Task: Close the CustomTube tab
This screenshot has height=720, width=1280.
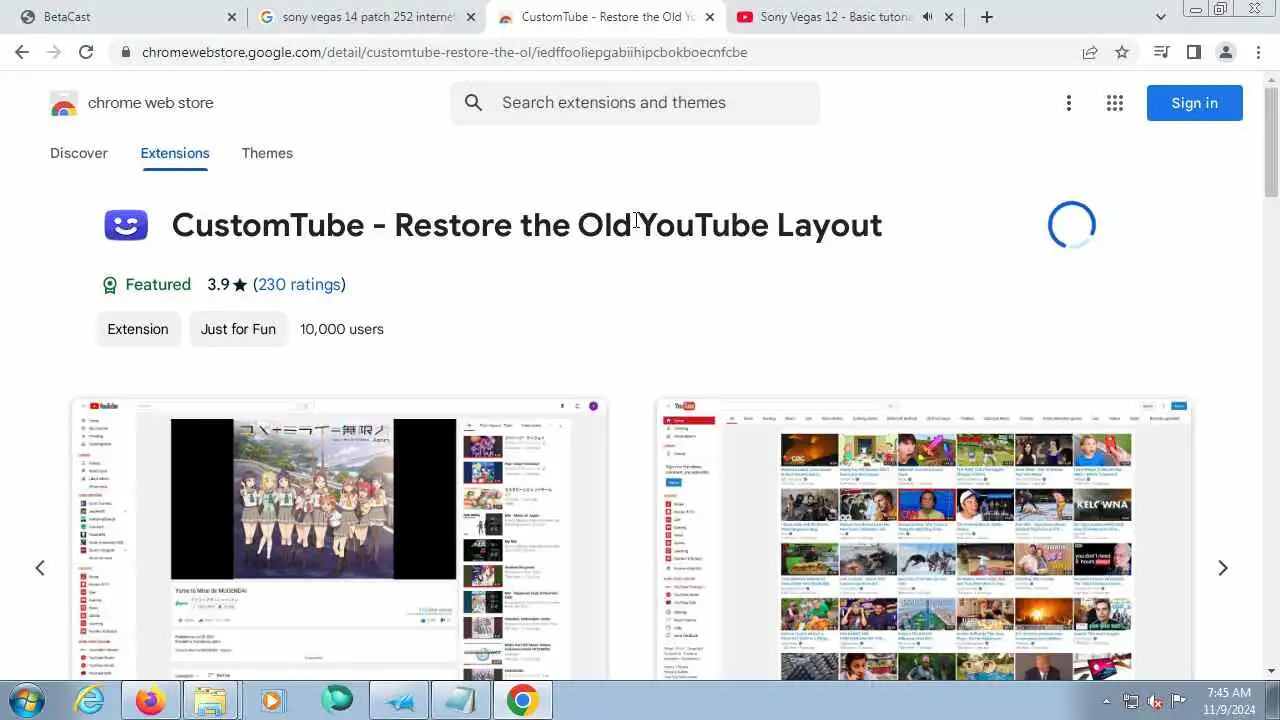Action: coord(710,17)
